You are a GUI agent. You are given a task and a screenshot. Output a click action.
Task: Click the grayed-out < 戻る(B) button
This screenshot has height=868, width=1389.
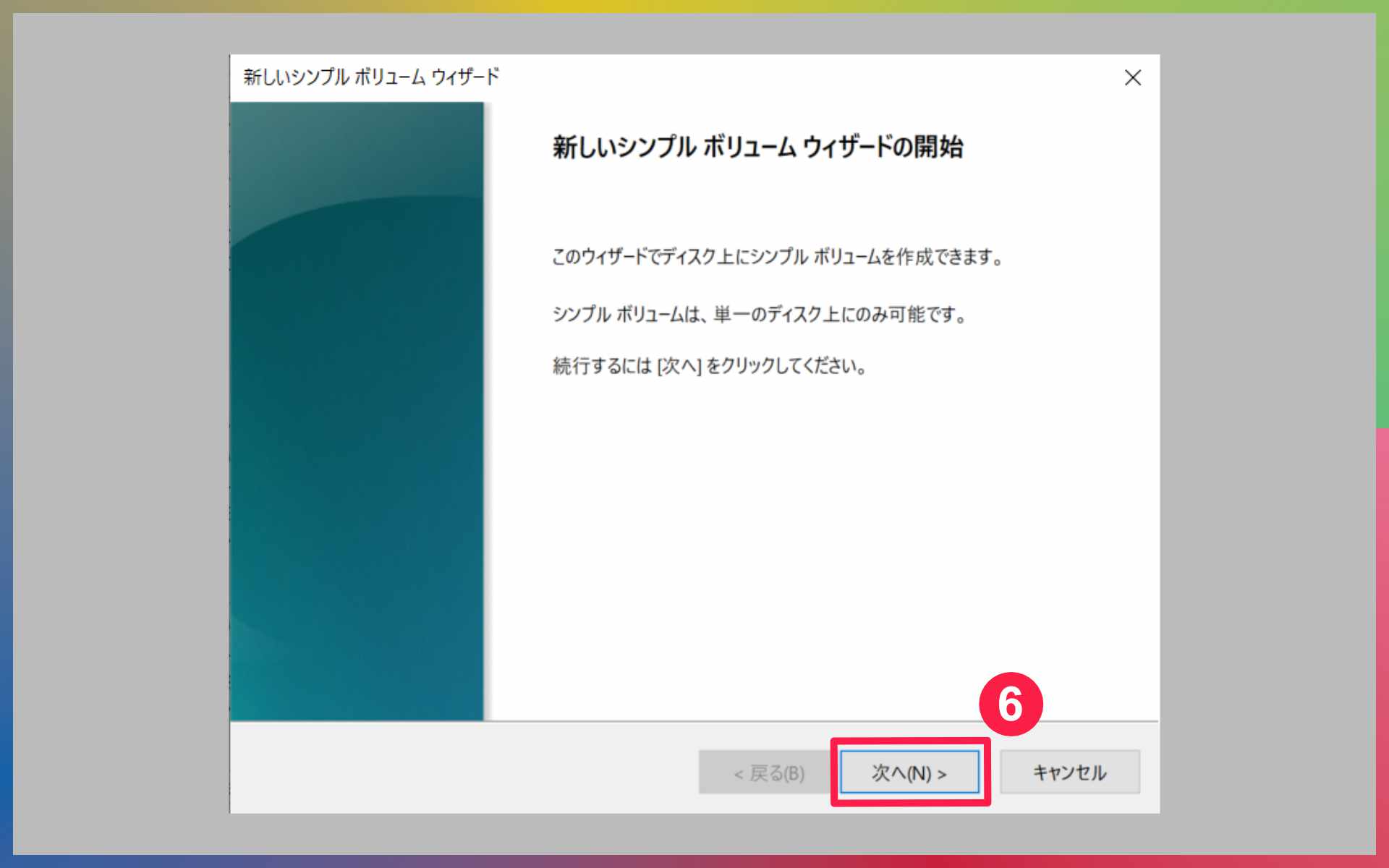768,773
